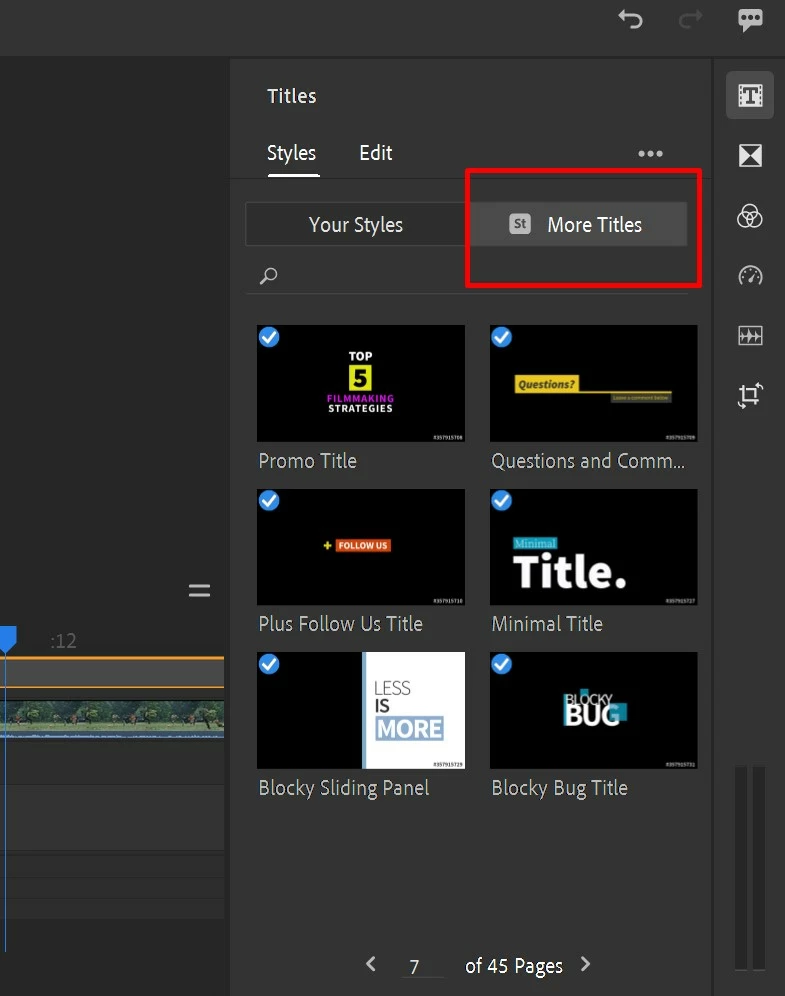Open the feedback speech bubble icon
This screenshot has height=996, width=785.
click(x=750, y=20)
